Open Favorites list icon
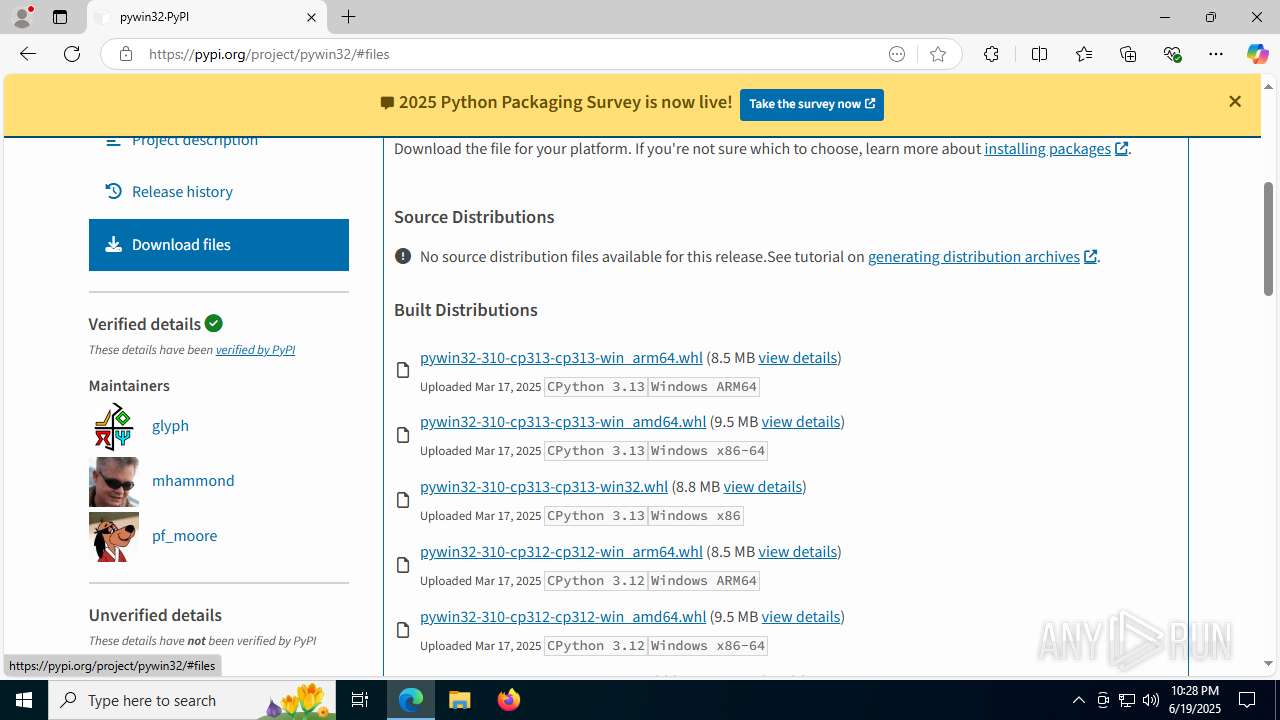This screenshot has width=1280, height=720. pyautogui.click(x=1084, y=54)
